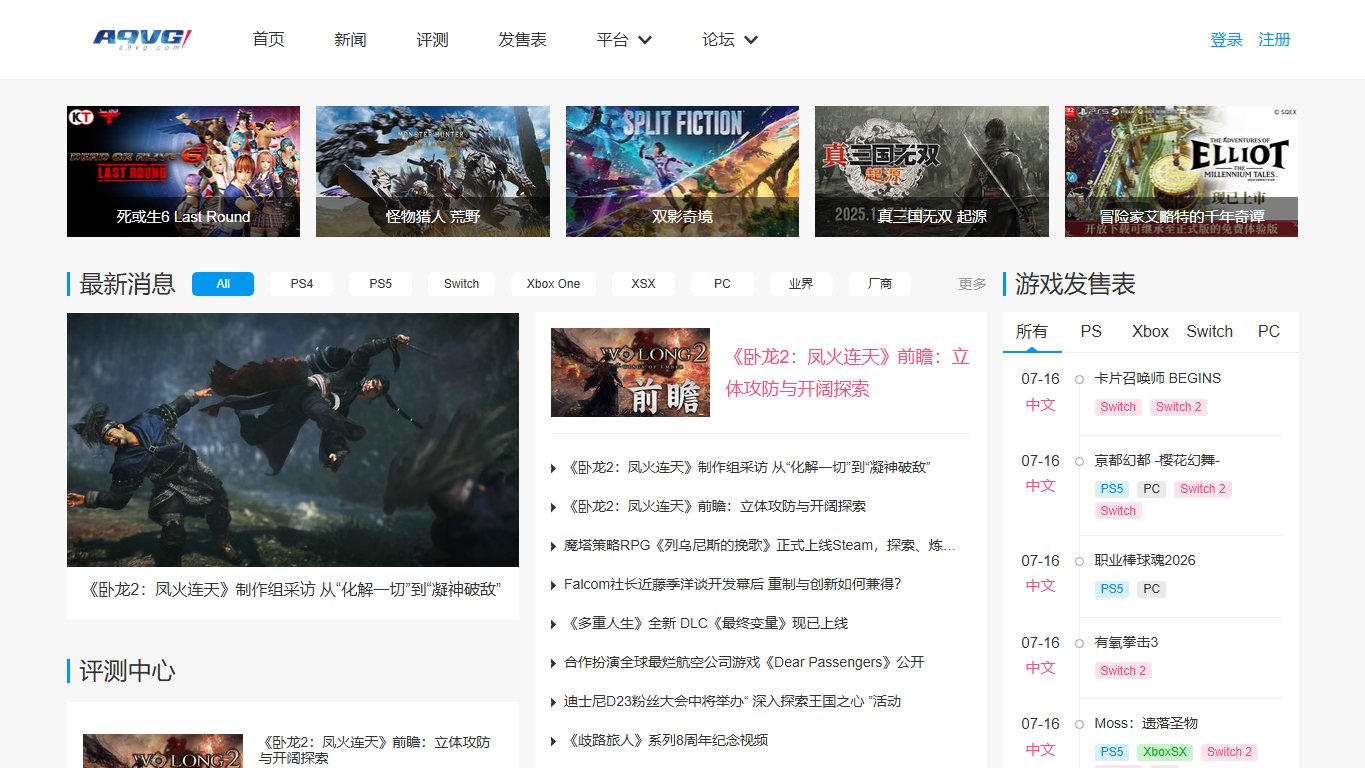Open headline 《卧龙2：凤火连天》前瞻：立体攻防与开阔探索 in pink
Viewport: 1365px width, 768px height.
click(x=847, y=372)
